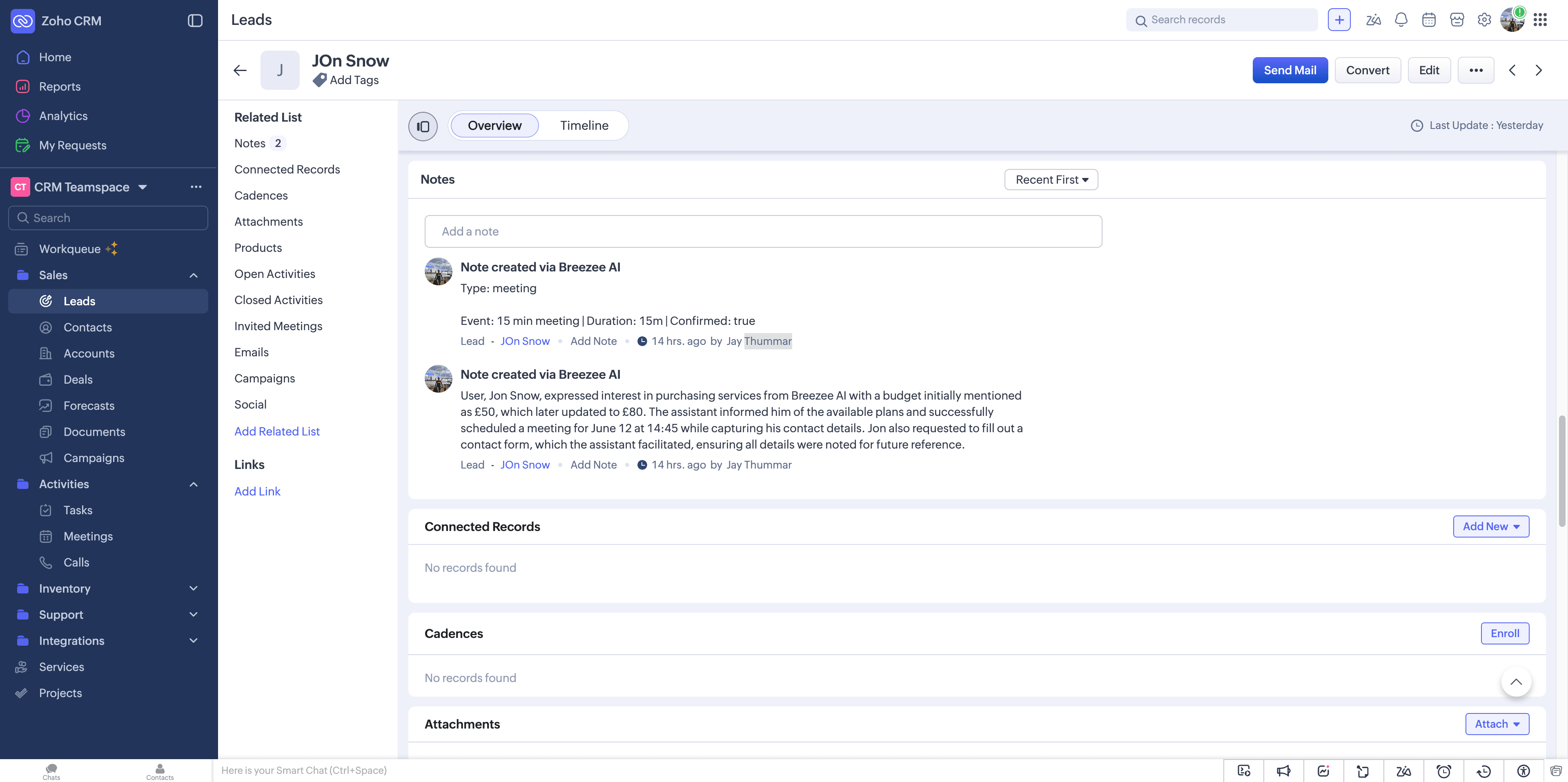The height and width of the screenshot is (782, 1568).
Task: Click the Add a note field
Action: [763, 231]
